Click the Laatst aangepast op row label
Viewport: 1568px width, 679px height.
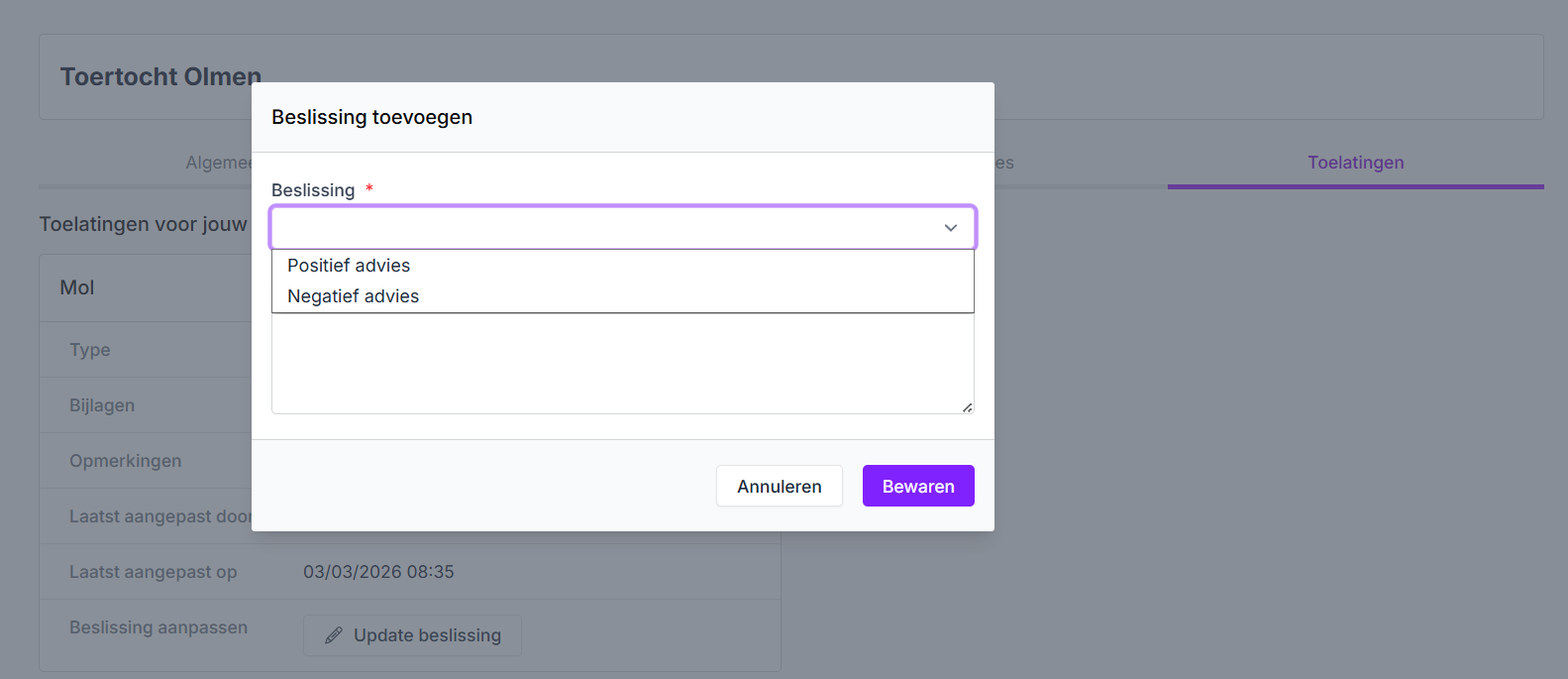pos(153,572)
